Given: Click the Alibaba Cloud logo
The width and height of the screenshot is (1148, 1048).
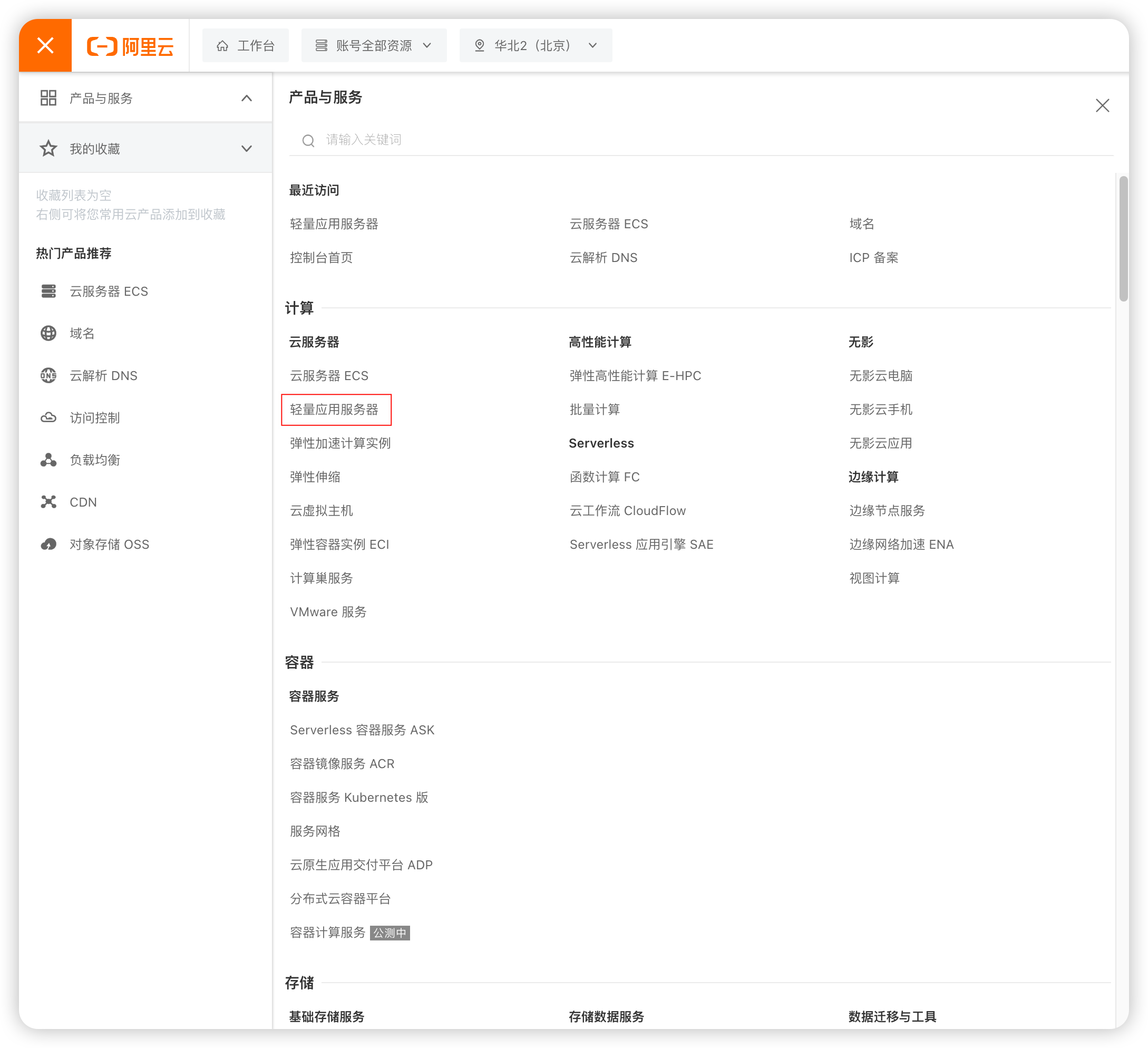Looking at the screenshot, I should coord(130,46).
